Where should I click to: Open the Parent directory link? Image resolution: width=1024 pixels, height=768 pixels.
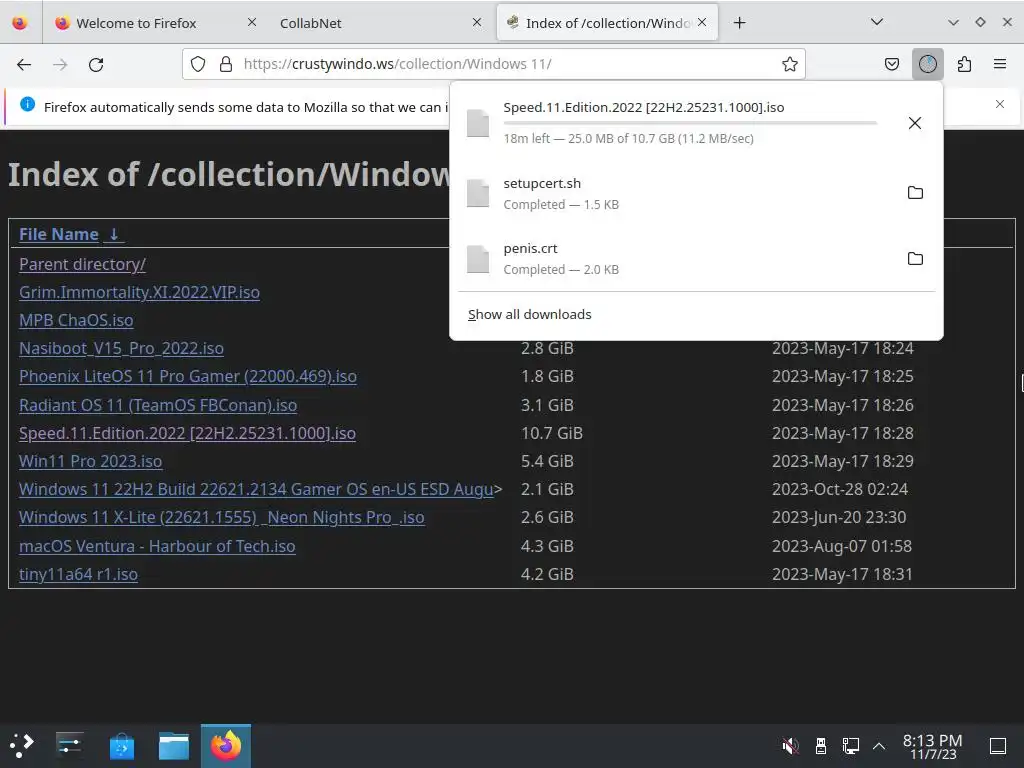coord(82,264)
